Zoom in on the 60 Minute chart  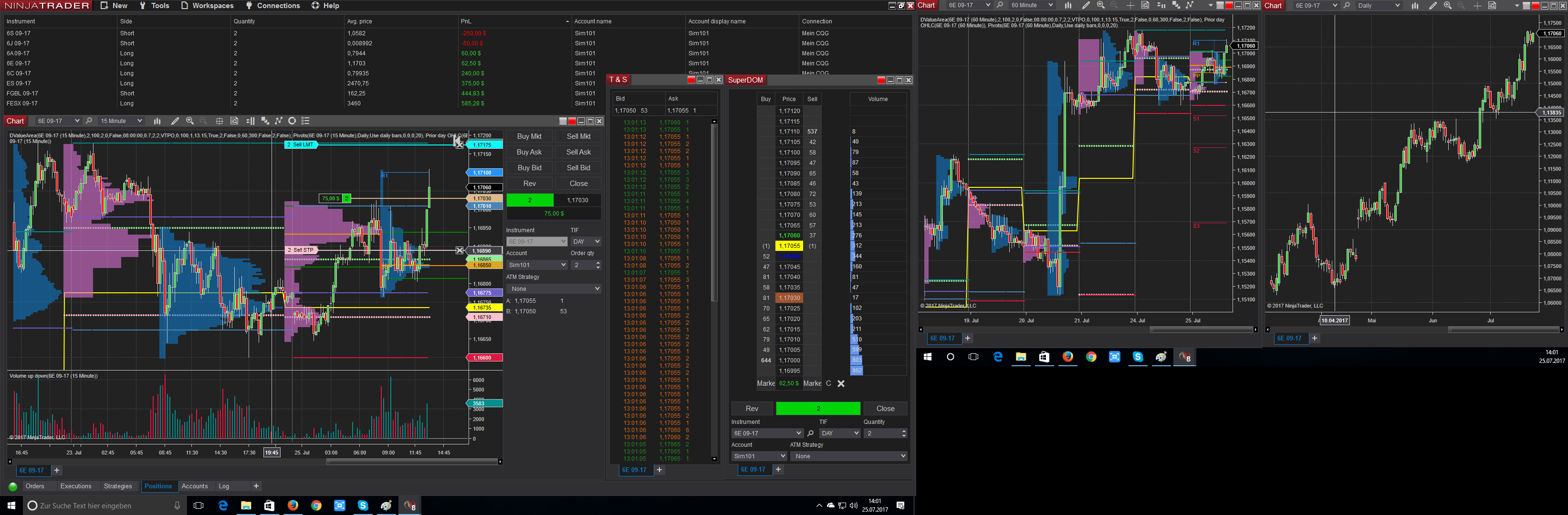(1100, 5)
